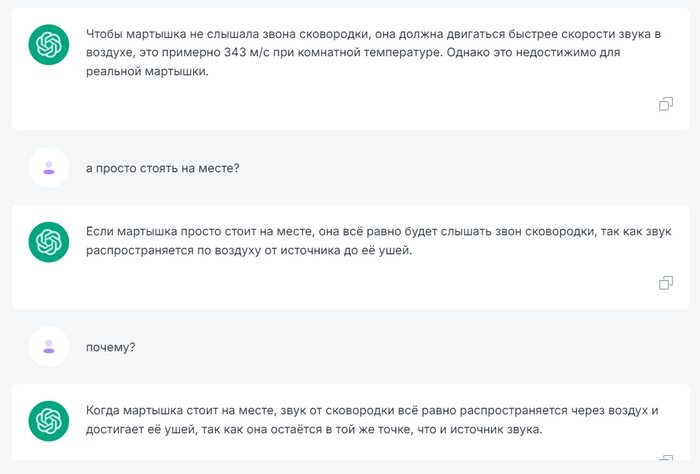
Task: Select the user message "почему?"
Action: 111,347
